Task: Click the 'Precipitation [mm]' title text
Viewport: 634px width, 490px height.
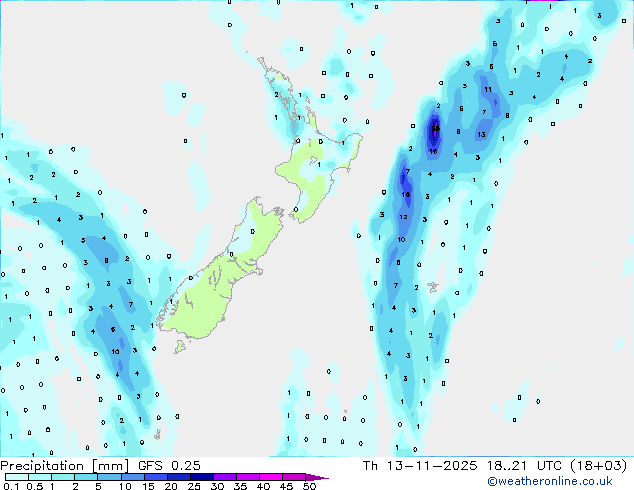Action: coord(64,466)
